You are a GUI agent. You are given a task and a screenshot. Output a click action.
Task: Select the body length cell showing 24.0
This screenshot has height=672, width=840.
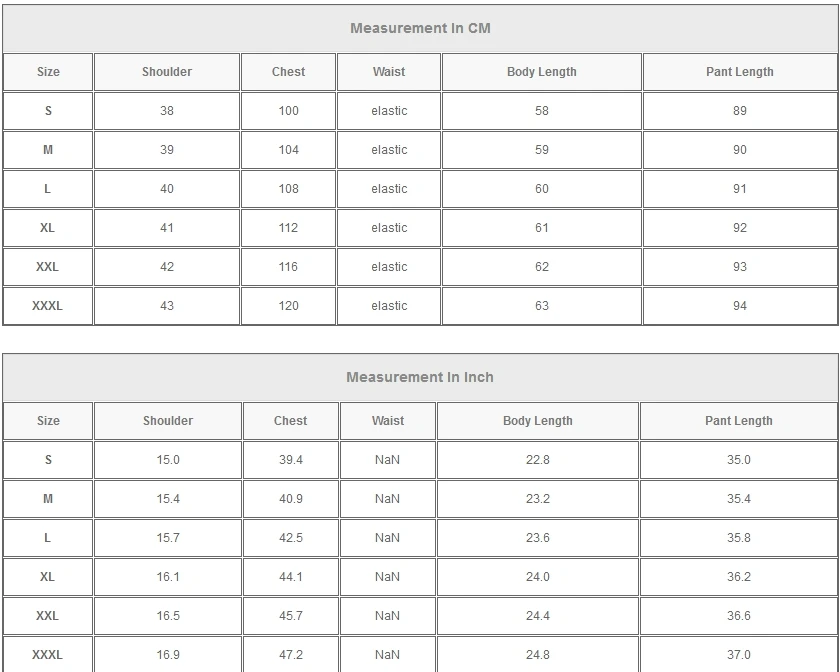pyautogui.click(x=538, y=577)
